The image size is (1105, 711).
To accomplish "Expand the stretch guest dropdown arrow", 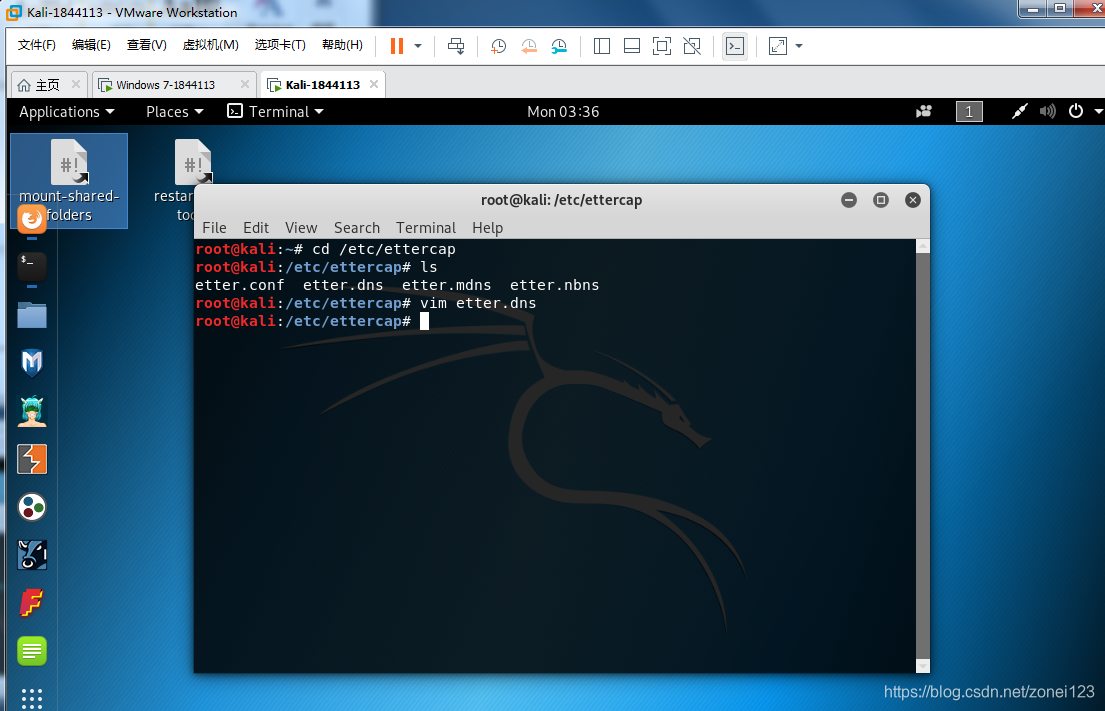I will [x=798, y=46].
